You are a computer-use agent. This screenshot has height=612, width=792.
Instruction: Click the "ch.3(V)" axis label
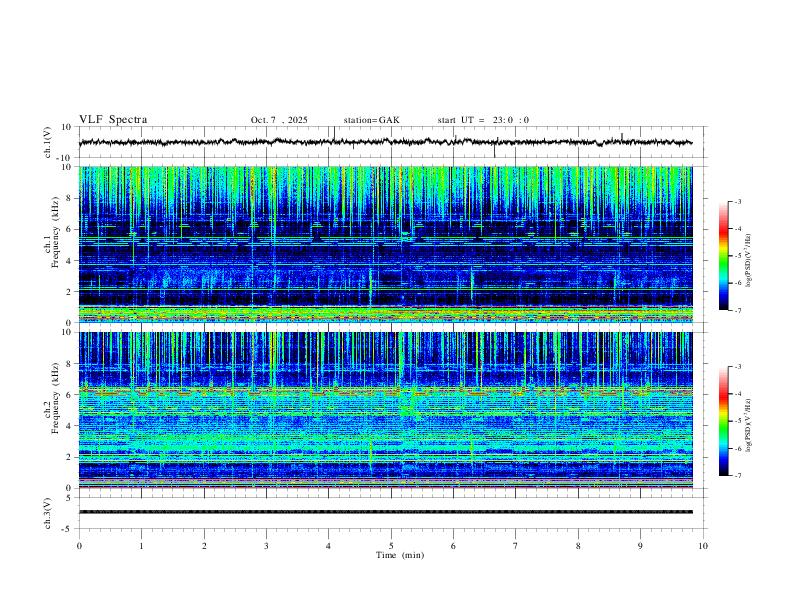[x=48, y=513]
